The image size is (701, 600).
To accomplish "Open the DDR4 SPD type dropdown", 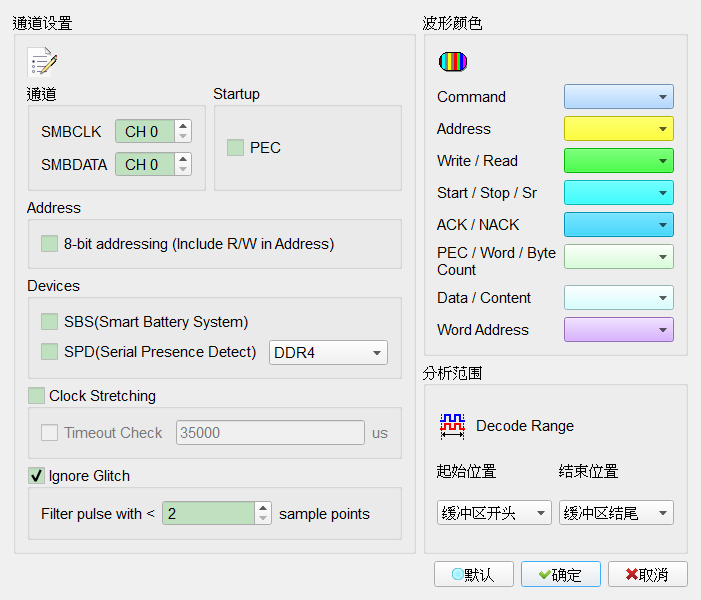I will (x=328, y=353).
